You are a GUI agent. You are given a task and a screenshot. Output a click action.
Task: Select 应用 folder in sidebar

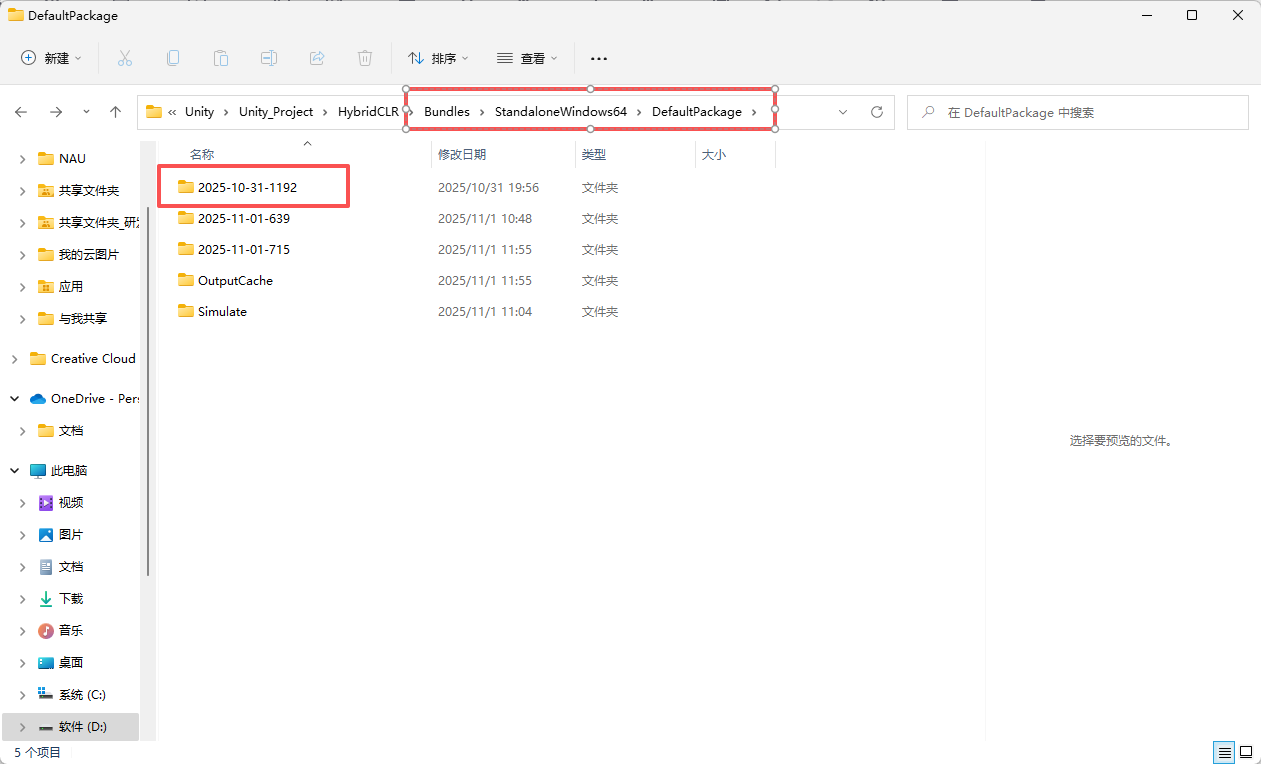click(x=71, y=287)
